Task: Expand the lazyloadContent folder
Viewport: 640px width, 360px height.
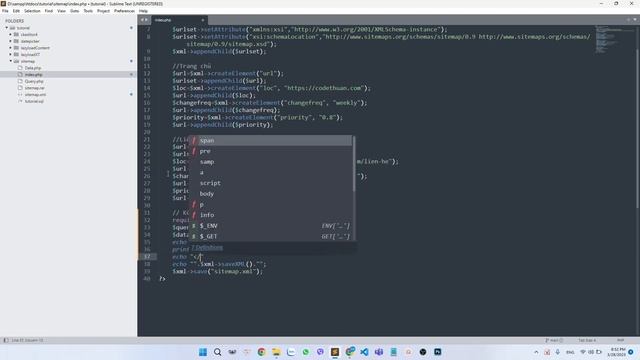Action: click(11, 48)
